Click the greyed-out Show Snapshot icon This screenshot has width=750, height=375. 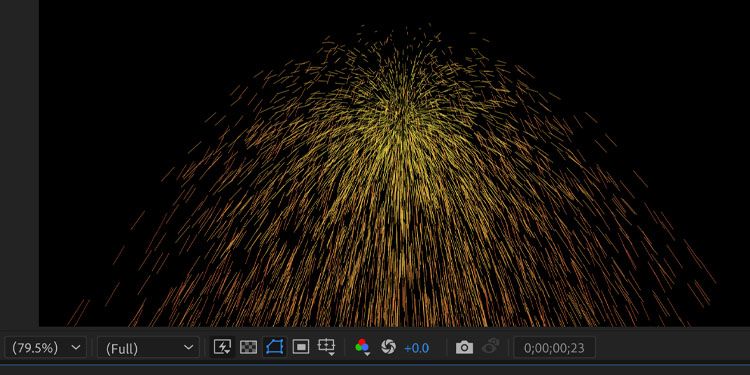click(491, 347)
